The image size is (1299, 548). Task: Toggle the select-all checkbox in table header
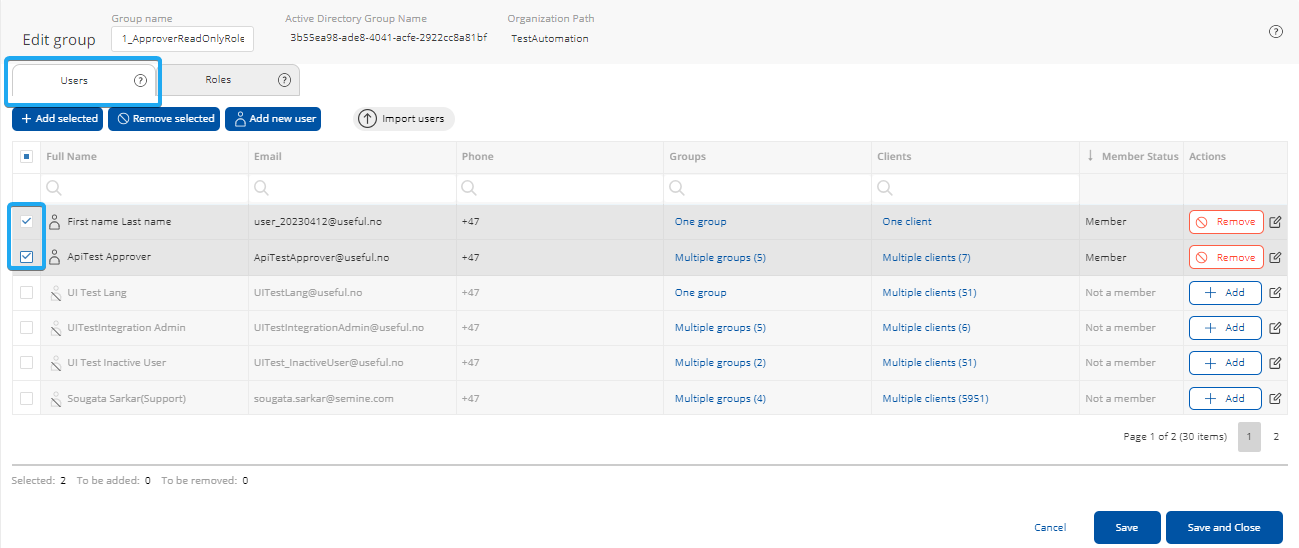tap(27, 157)
